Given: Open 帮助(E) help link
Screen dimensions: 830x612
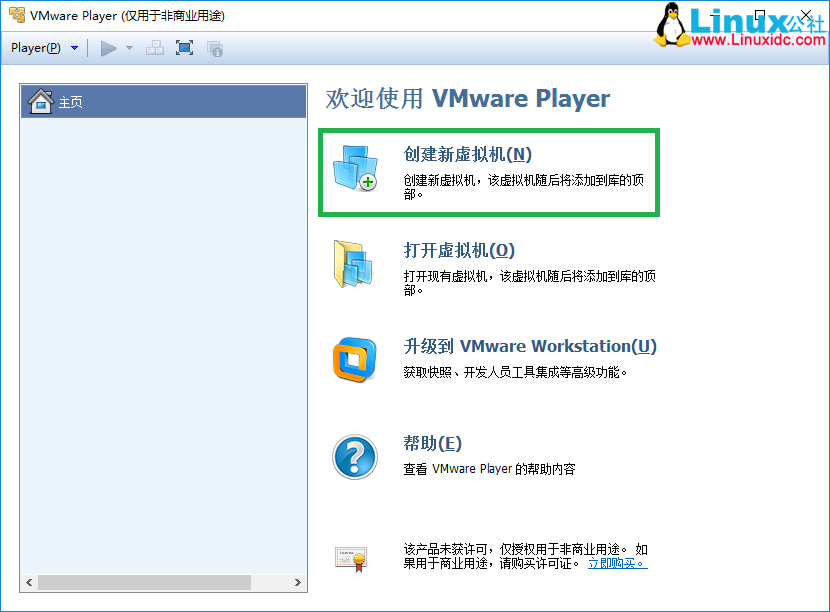Looking at the screenshot, I should [x=432, y=443].
